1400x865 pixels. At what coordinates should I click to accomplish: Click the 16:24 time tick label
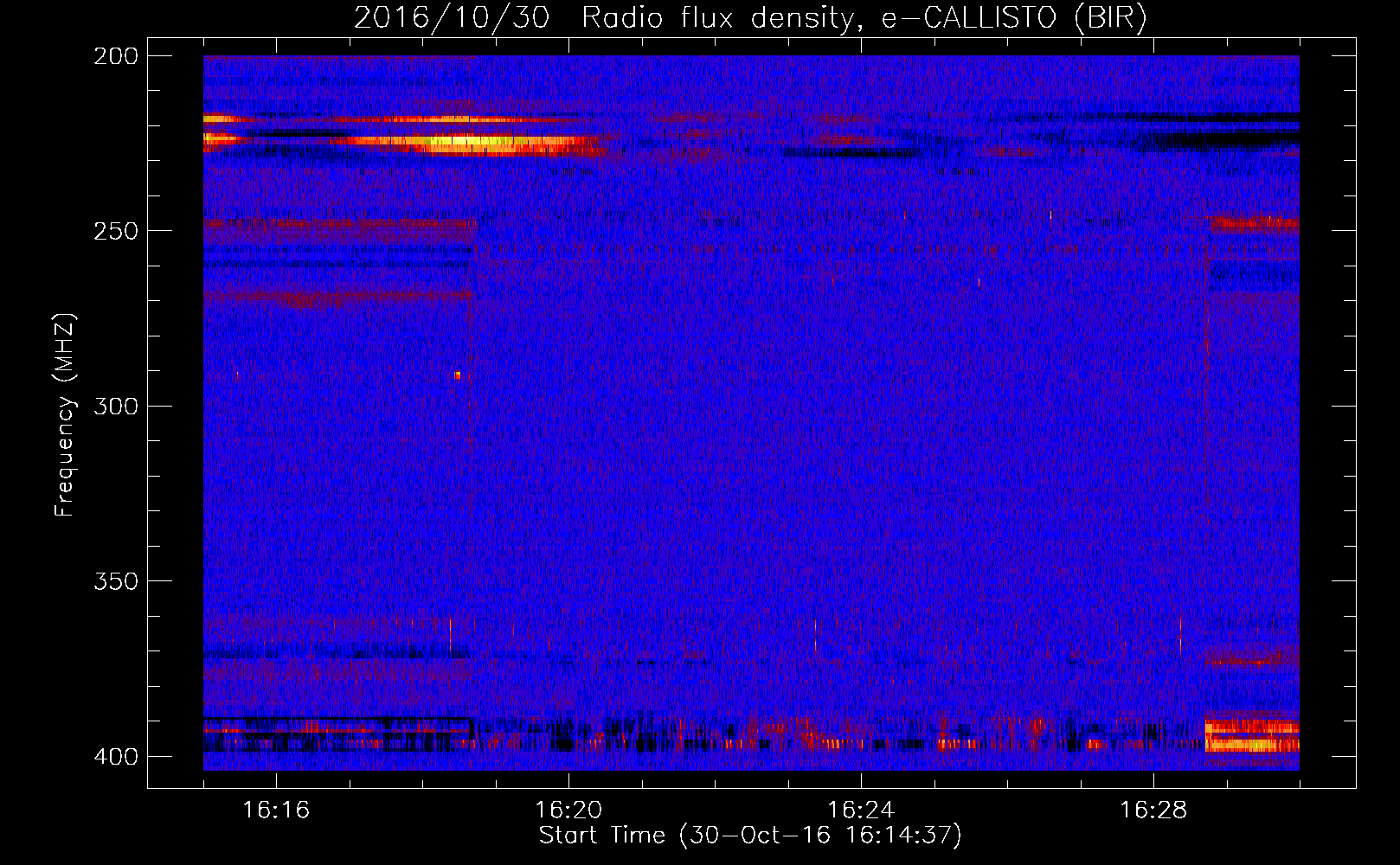(x=861, y=810)
